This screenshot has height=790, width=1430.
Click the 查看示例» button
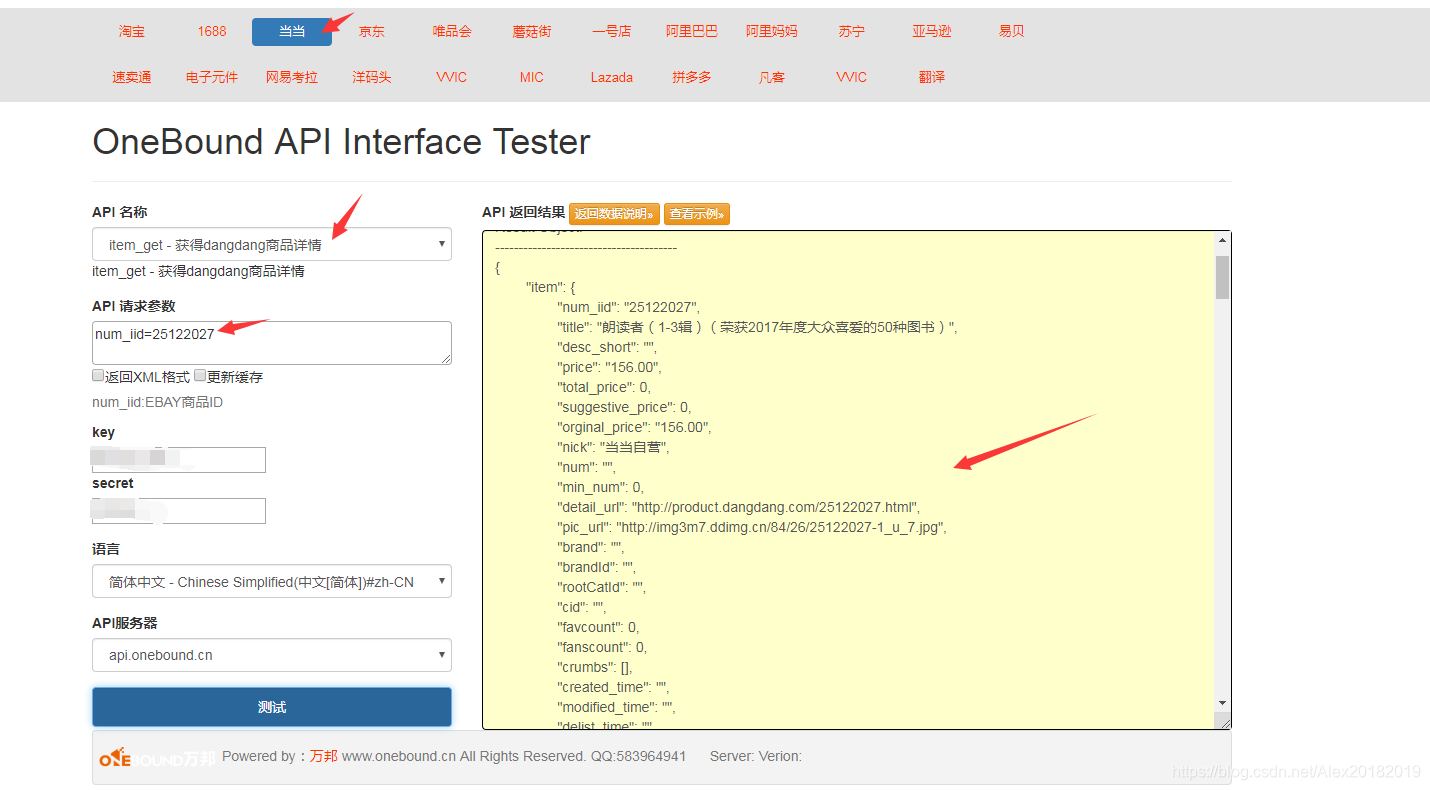[x=697, y=214]
